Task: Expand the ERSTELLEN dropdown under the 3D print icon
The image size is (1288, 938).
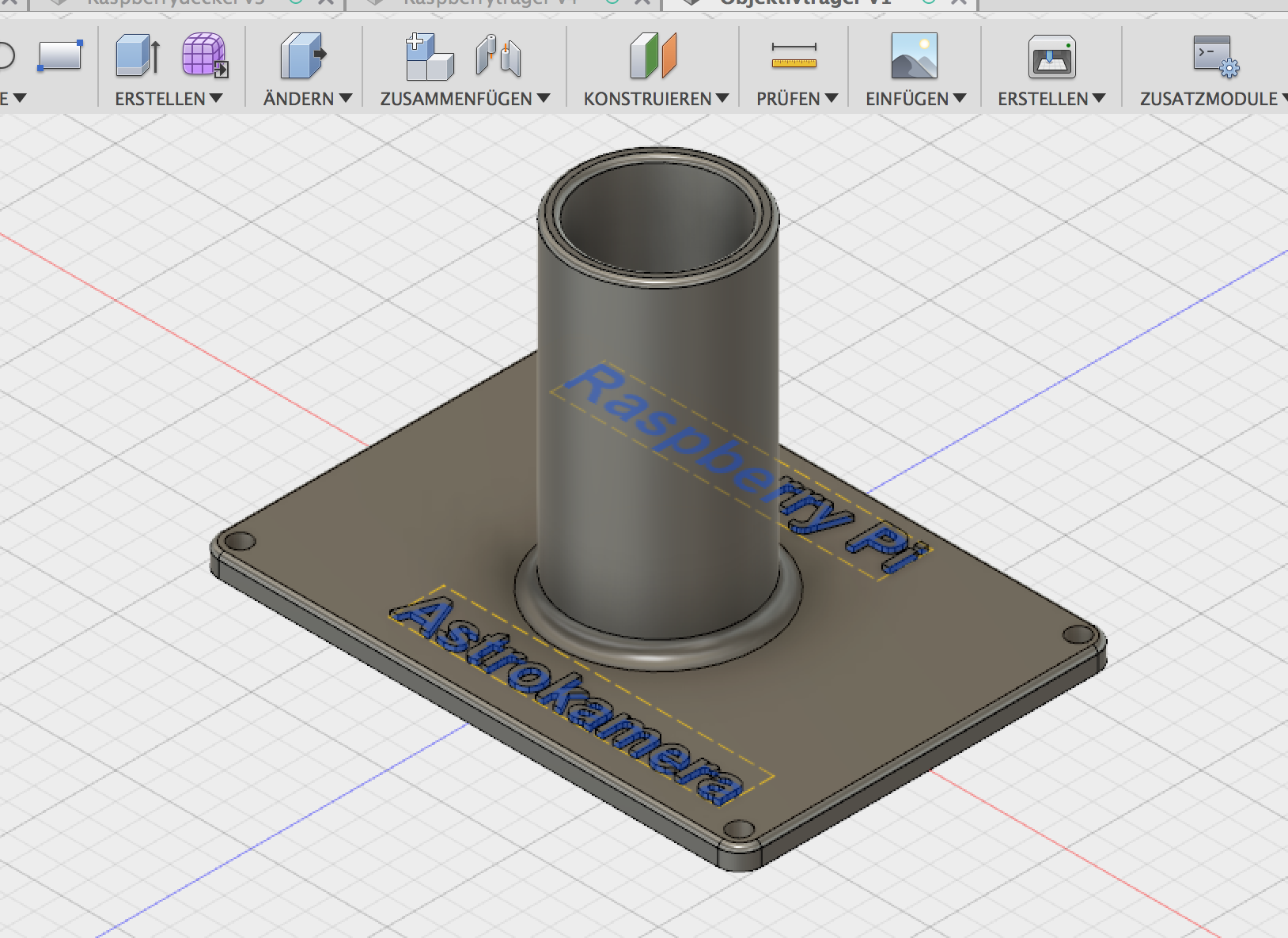Action: (x=1051, y=99)
